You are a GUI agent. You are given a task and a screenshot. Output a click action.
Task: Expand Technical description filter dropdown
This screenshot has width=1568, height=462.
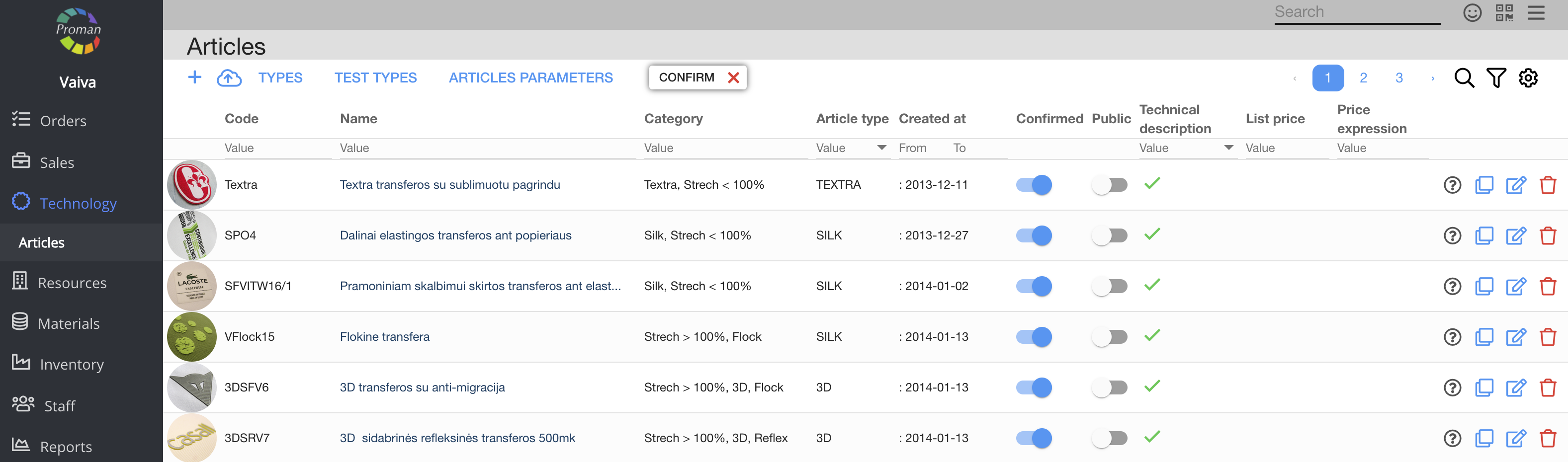(1228, 148)
